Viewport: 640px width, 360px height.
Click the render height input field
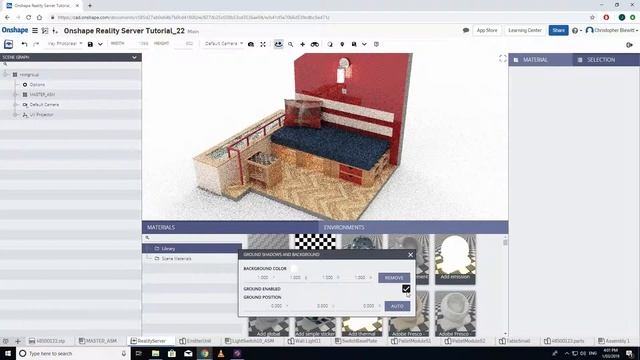coord(183,44)
